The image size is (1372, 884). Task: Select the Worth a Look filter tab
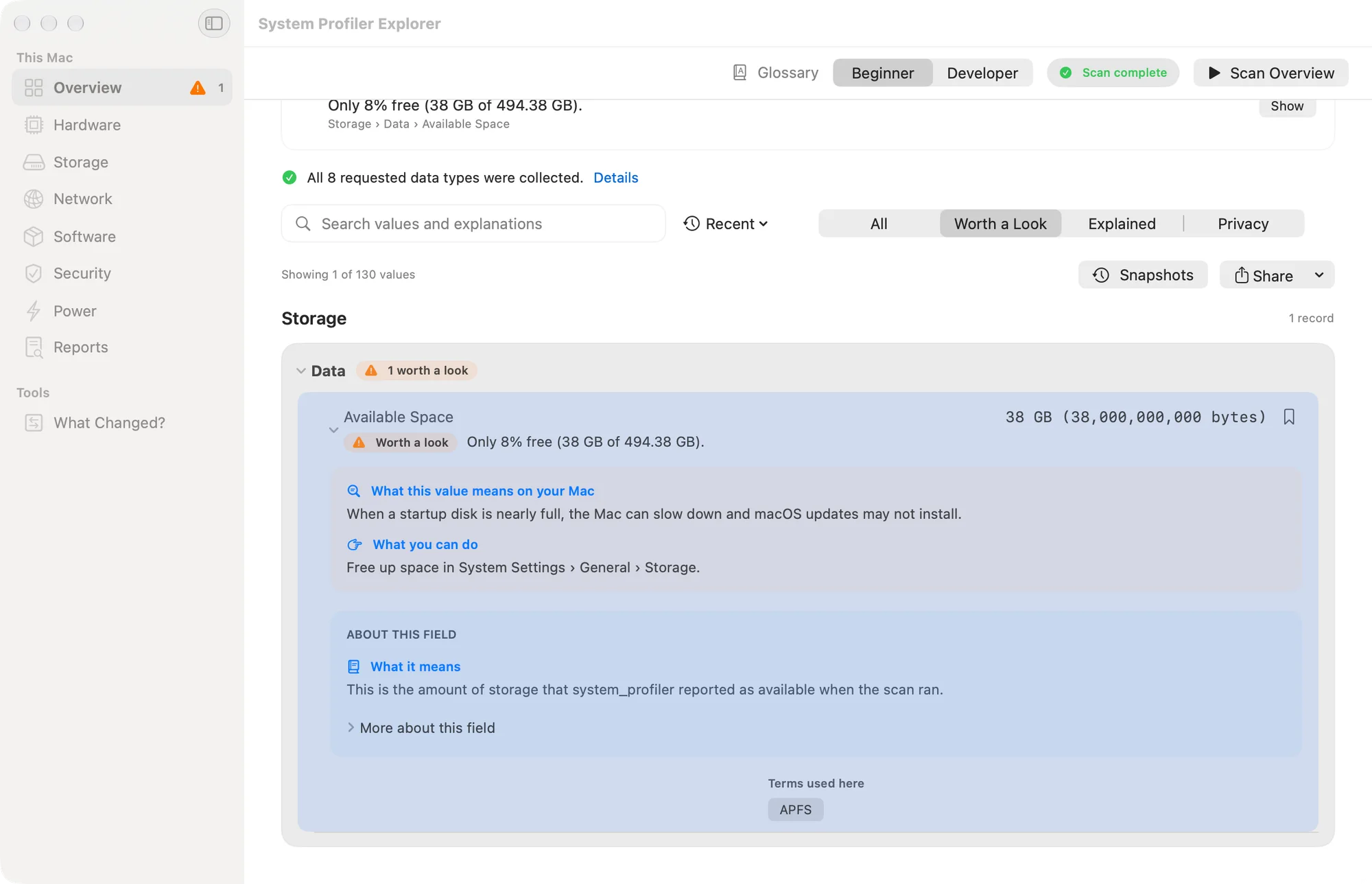[1000, 224]
